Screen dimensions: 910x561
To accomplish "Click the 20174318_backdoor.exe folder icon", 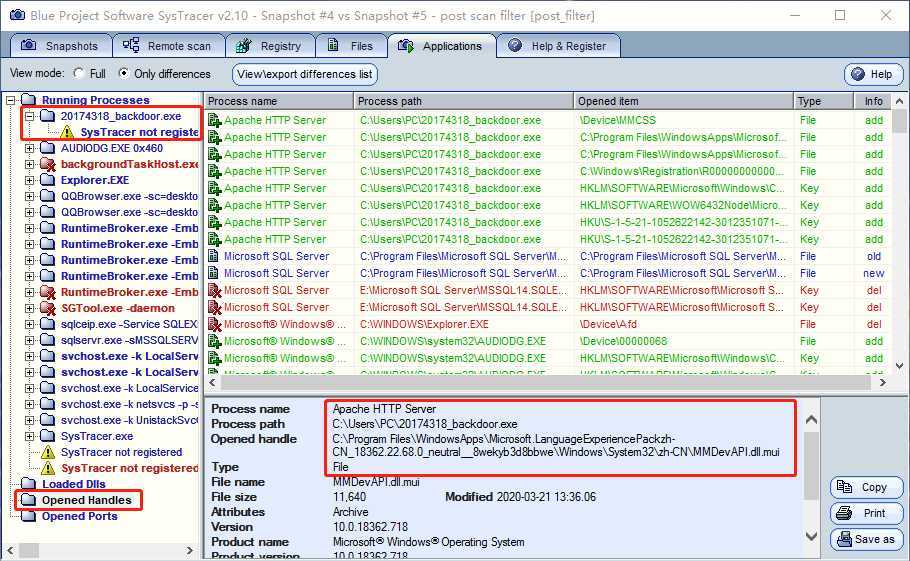I will point(48,116).
